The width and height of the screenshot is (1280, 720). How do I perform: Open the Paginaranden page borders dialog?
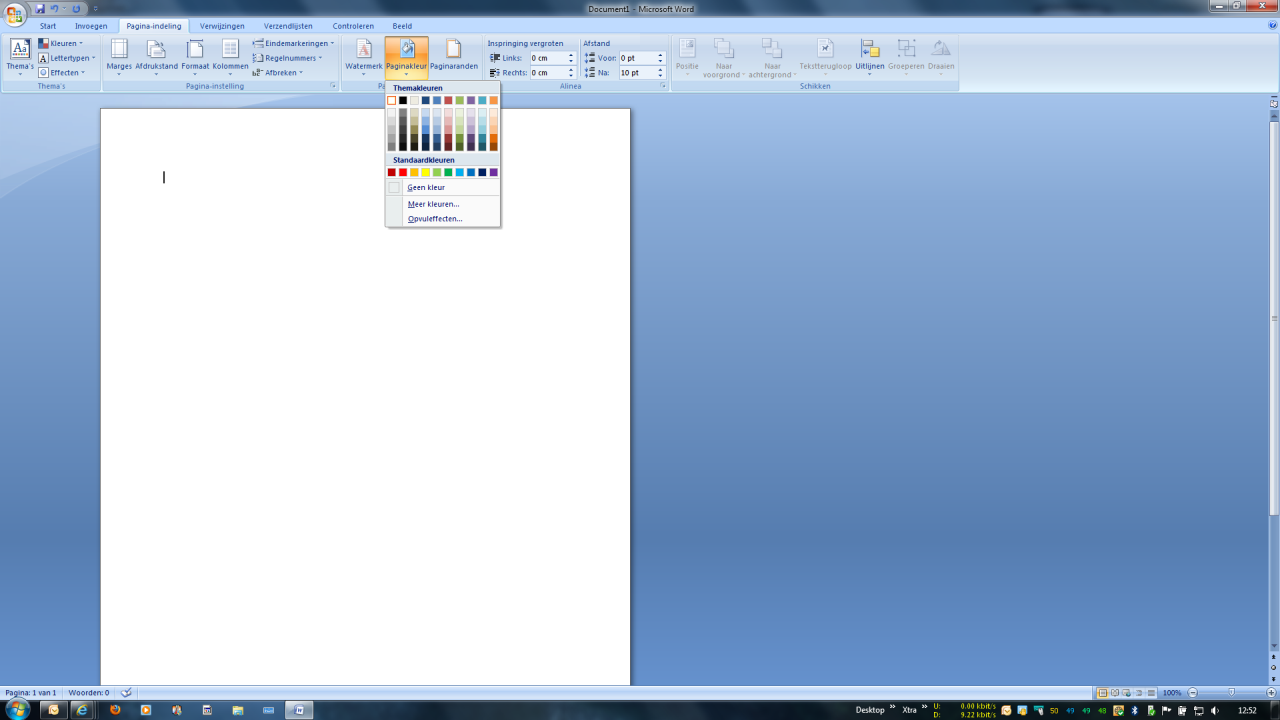pyautogui.click(x=453, y=54)
